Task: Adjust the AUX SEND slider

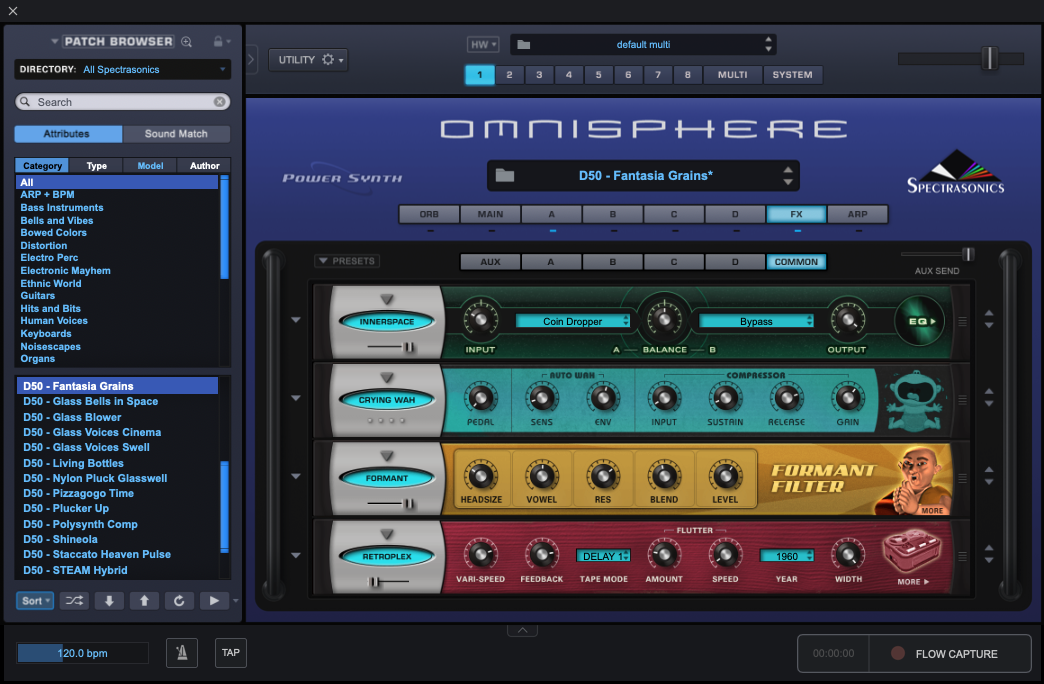Action: pyautogui.click(x=968, y=254)
